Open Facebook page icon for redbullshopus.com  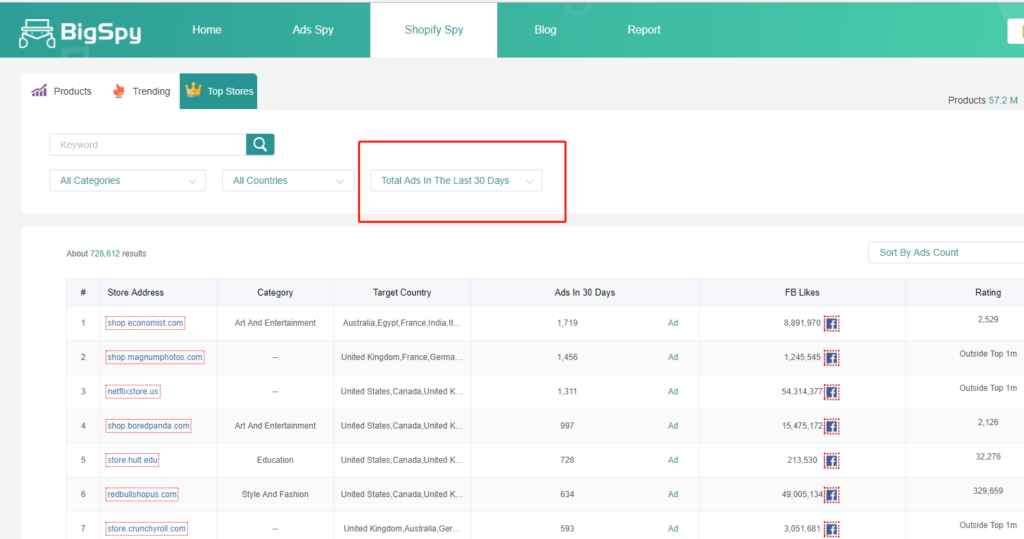(x=831, y=495)
